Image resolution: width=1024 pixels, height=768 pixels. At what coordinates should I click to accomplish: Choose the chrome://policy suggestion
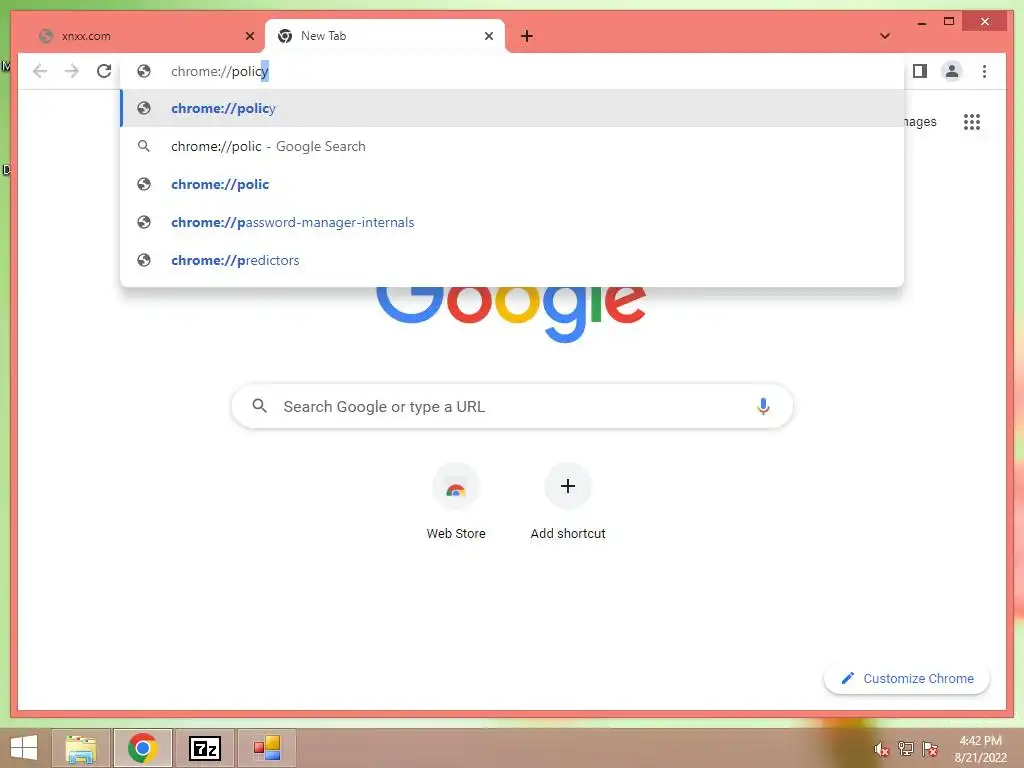512,108
